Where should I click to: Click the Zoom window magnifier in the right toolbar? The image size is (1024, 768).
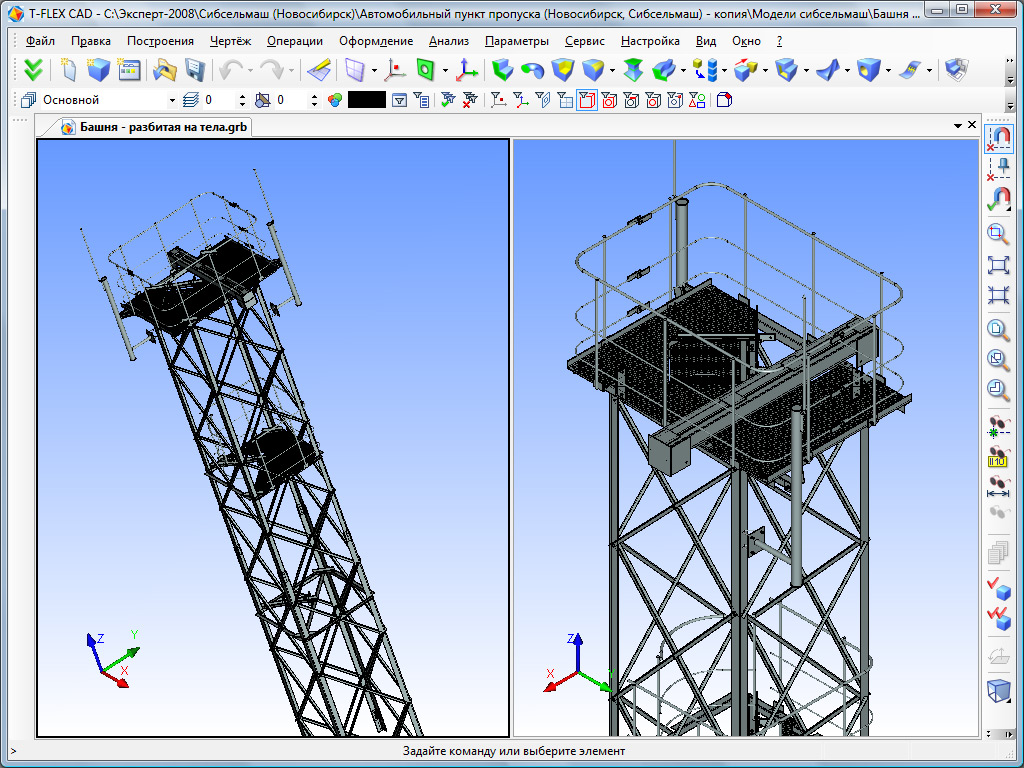point(997,234)
